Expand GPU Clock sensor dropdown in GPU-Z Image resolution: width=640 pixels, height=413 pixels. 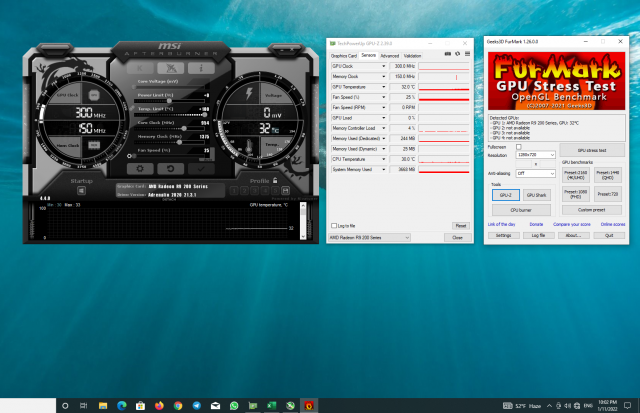[x=383, y=66]
